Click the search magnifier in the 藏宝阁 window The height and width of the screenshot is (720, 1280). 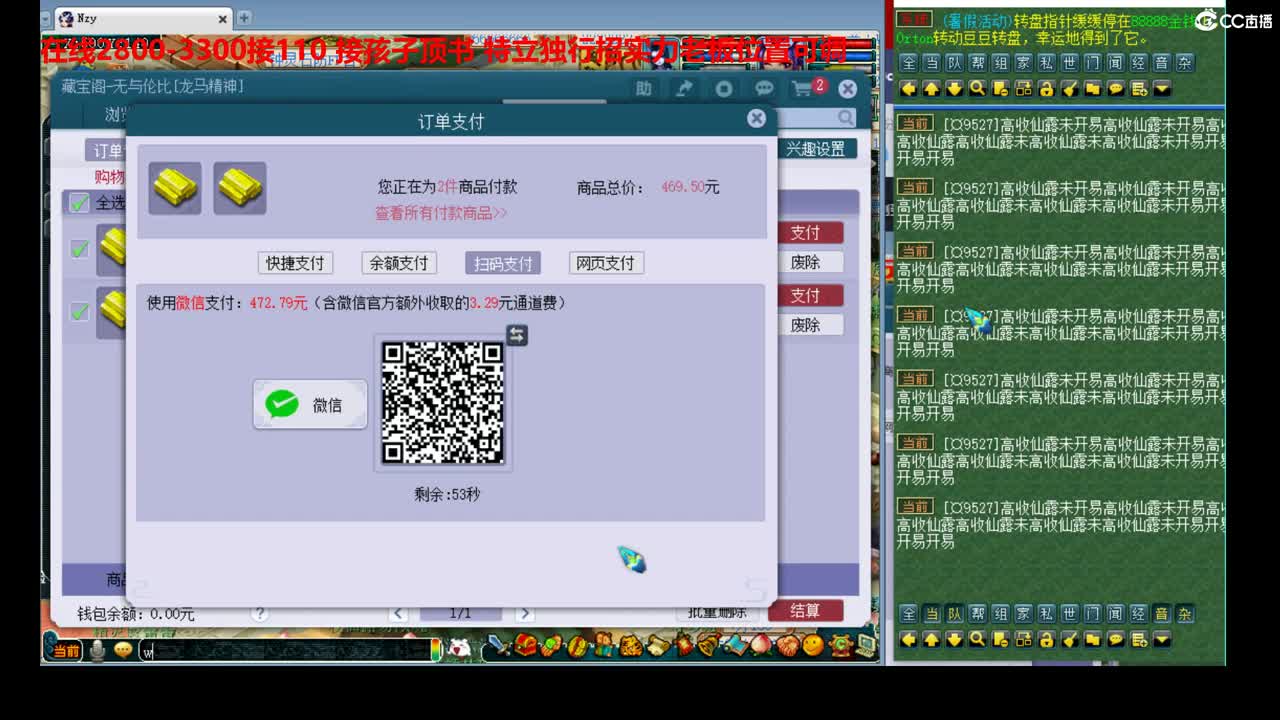(x=846, y=118)
